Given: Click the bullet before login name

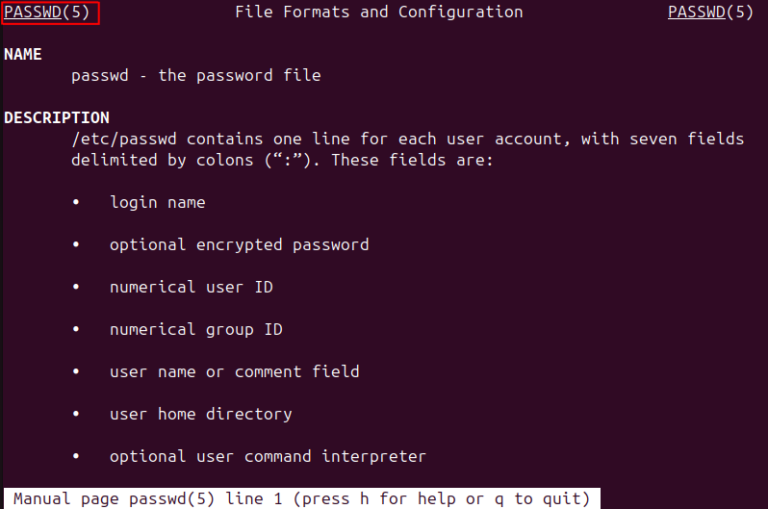Looking at the screenshot, I should (76, 203).
